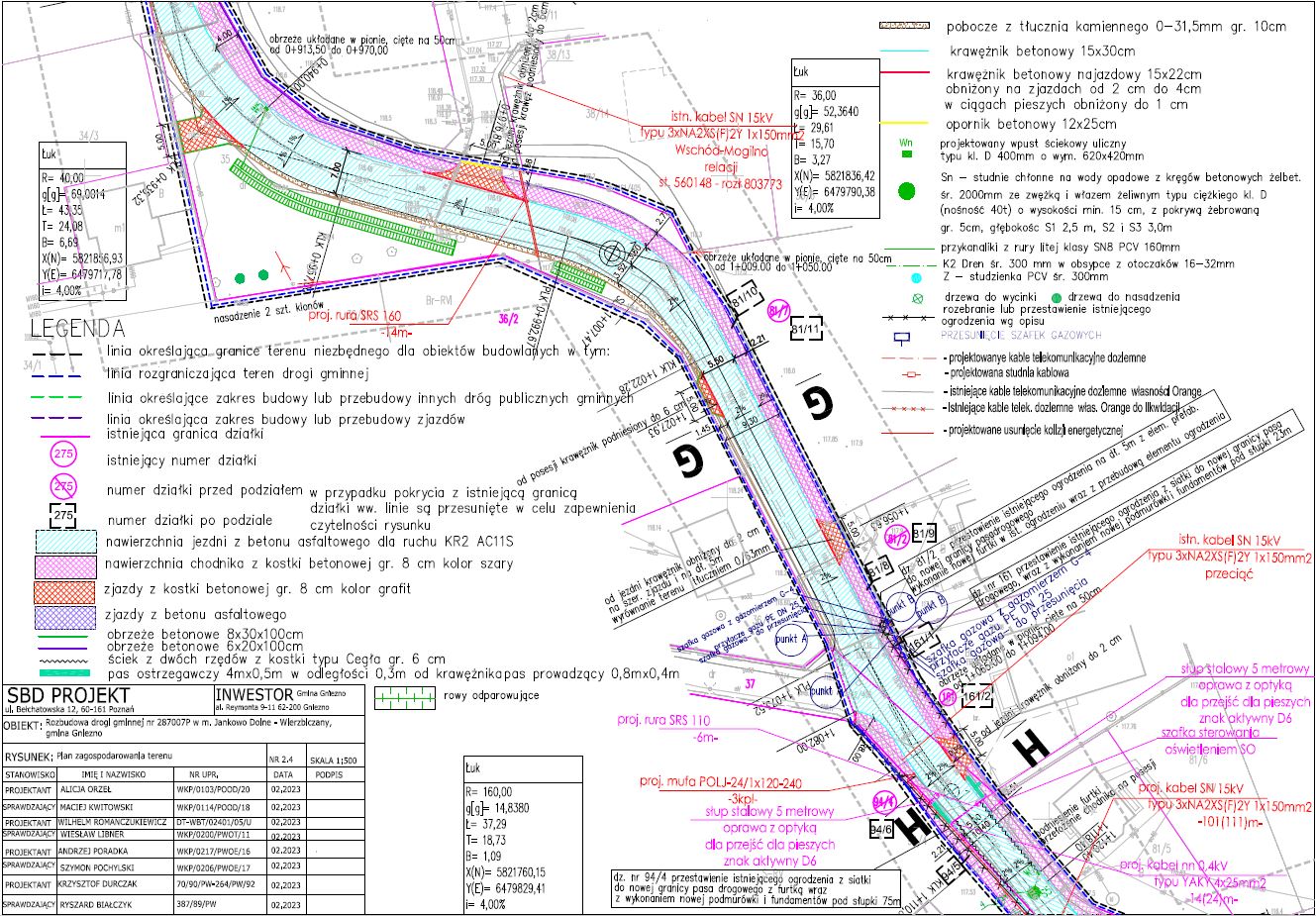Click the red label 'proj. kabel nn 0,4kV'

(x=1176, y=865)
